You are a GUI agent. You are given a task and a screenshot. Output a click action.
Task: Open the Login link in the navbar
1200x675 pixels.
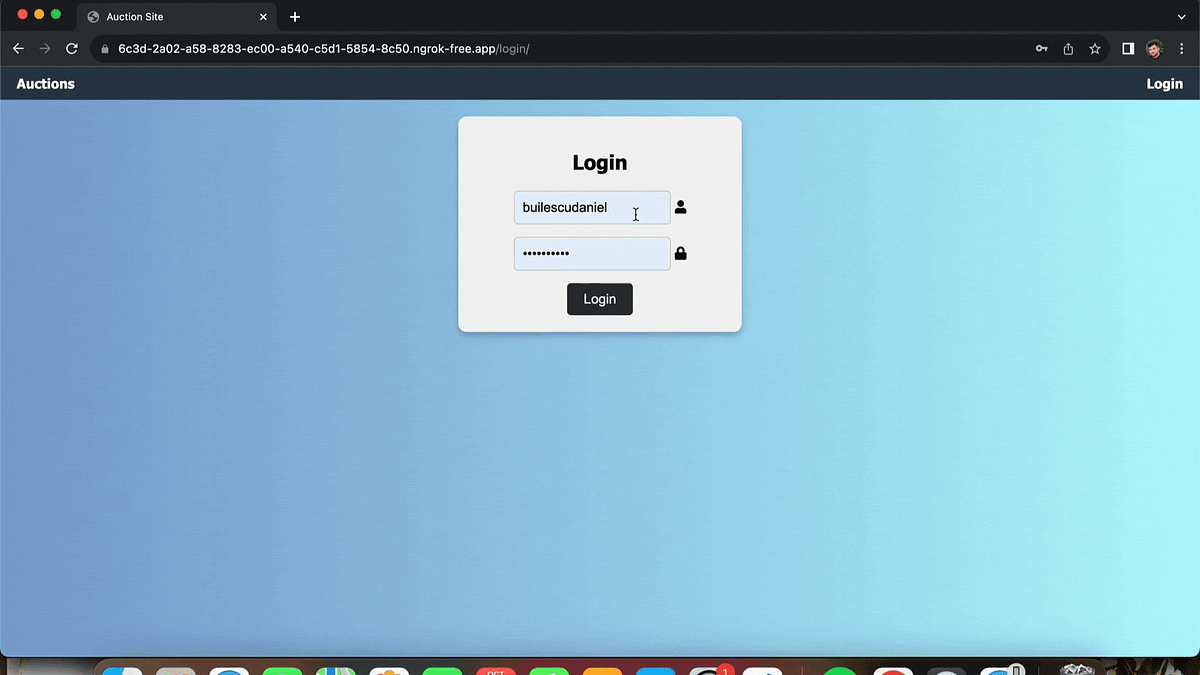[x=1164, y=84]
